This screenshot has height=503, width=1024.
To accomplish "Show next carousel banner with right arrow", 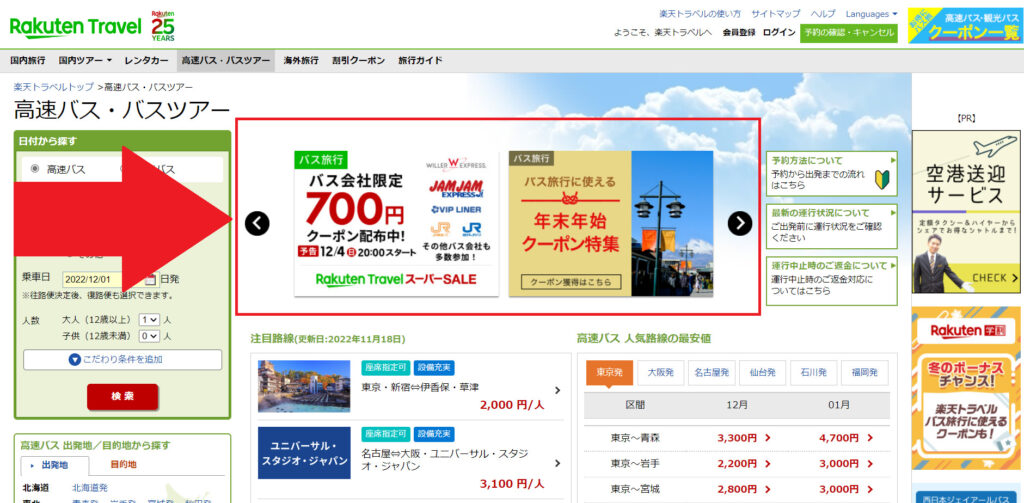I will click(x=739, y=223).
